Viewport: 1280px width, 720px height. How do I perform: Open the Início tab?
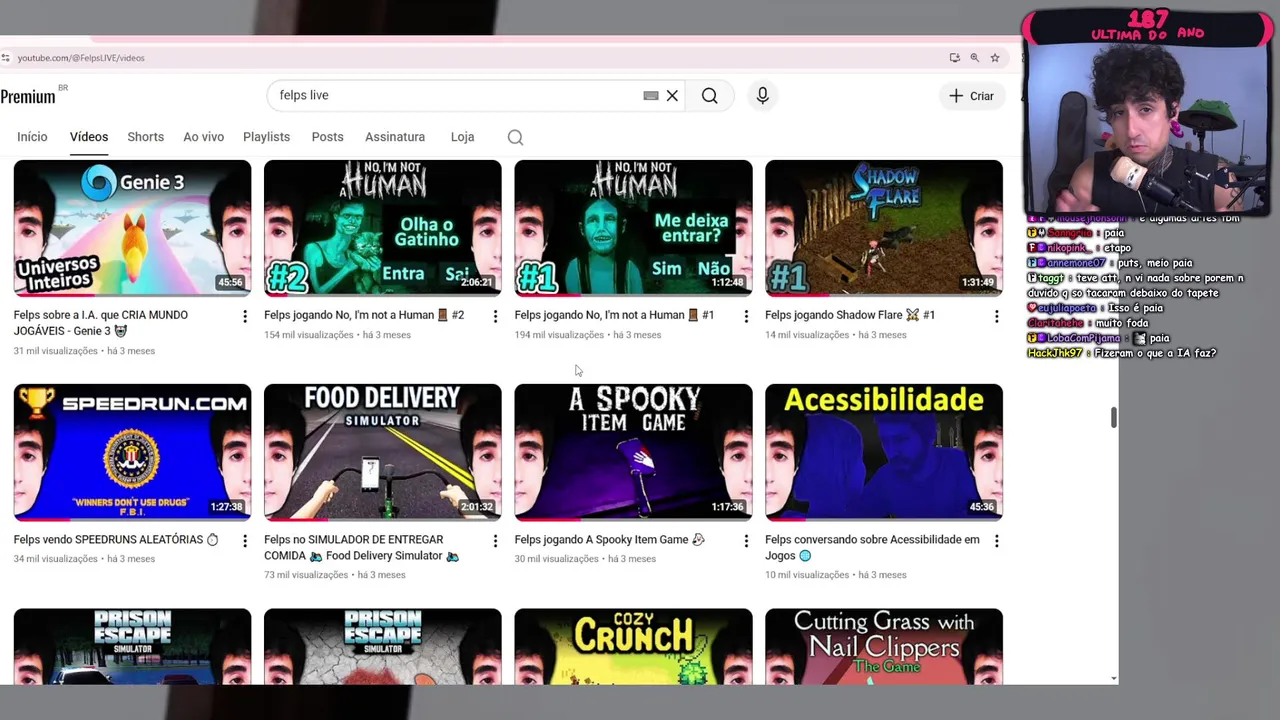32,137
